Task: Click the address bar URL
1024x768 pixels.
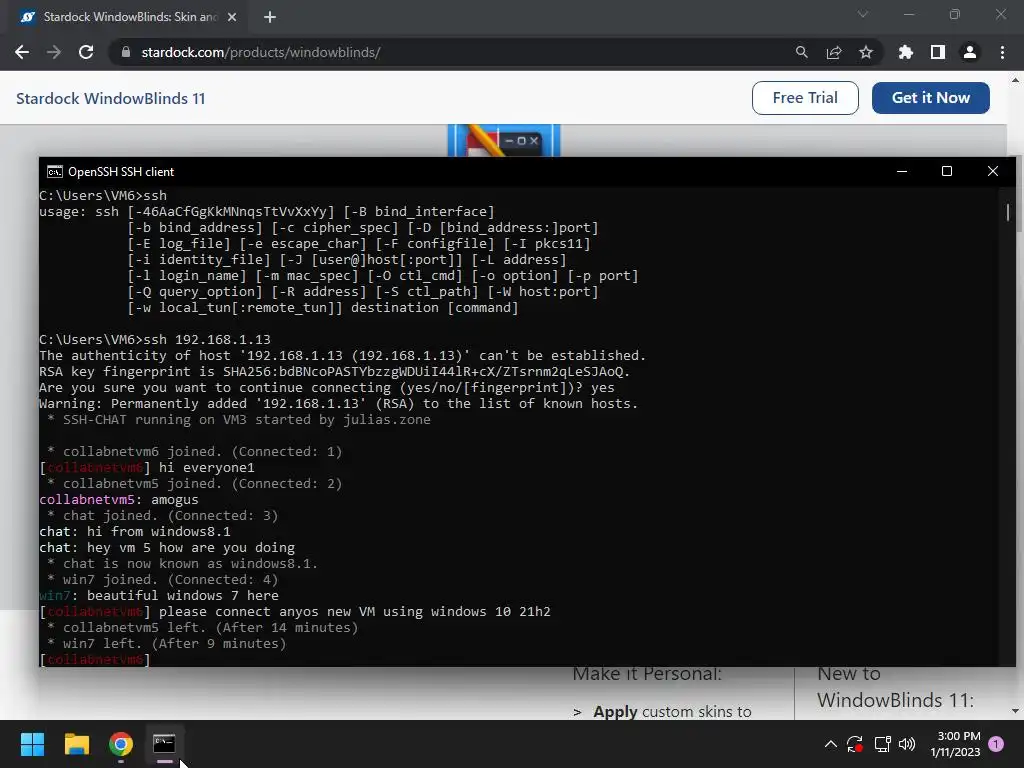Action: 261,52
